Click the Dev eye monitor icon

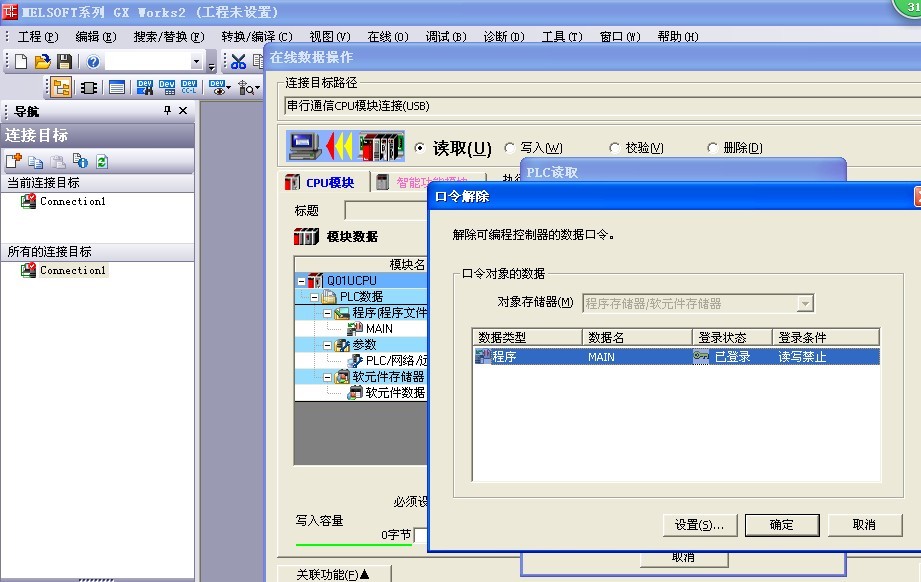pyautogui.click(x=218, y=88)
